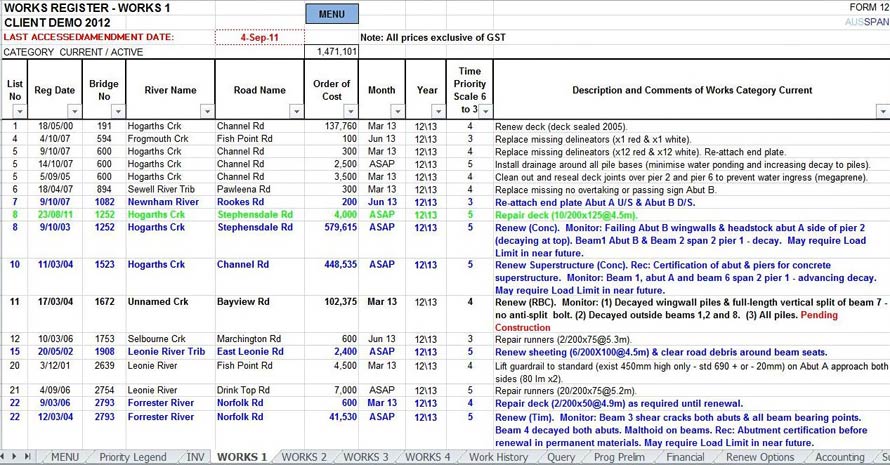Screen dimensions: 890x465
Task: Open the Order of Cost filter dropdown
Action: pyautogui.click(x=350, y=111)
